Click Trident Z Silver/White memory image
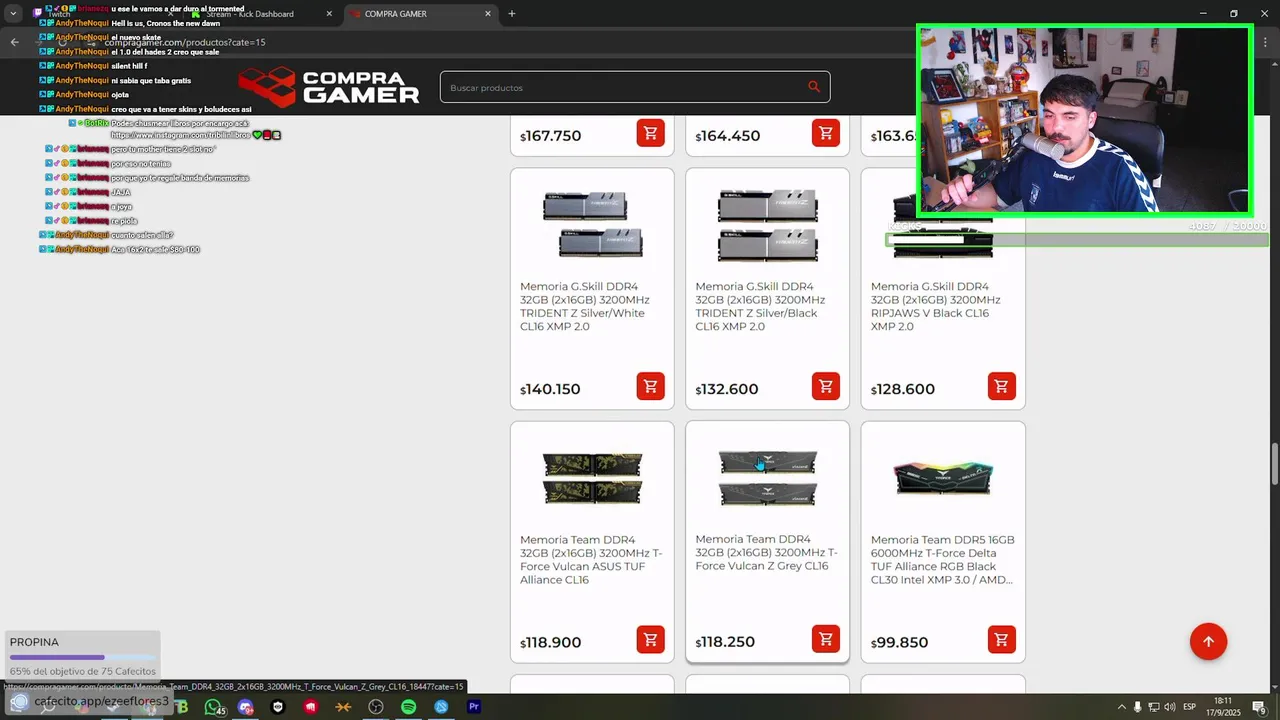Viewport: 1280px width, 720px height. tap(592, 224)
